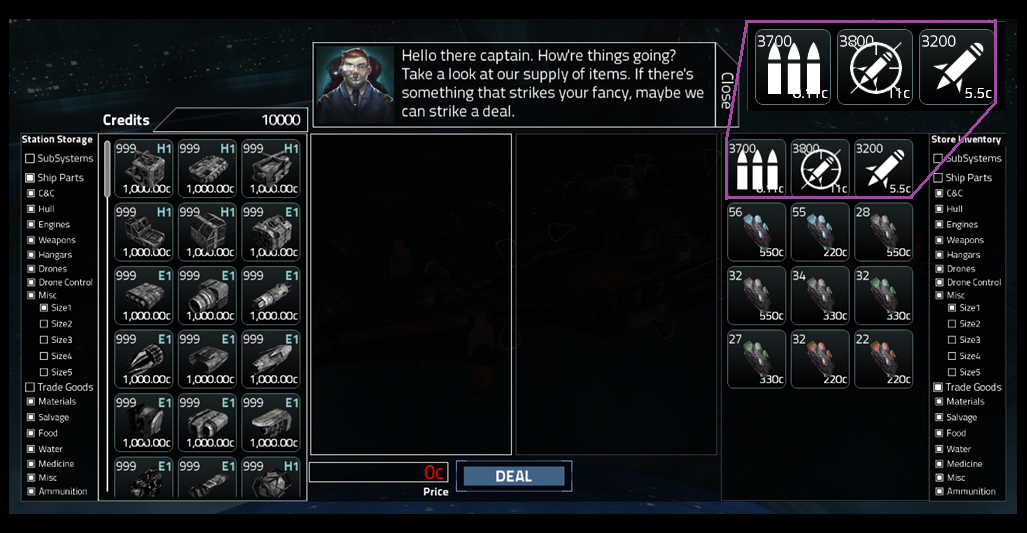Click the Station Storage scrollbar
The height and width of the screenshot is (533, 1027).
click(x=107, y=168)
